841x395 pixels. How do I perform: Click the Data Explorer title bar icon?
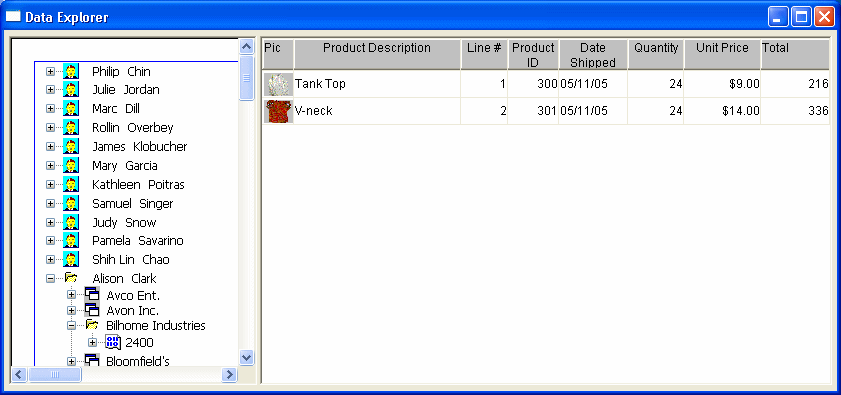coord(13,17)
